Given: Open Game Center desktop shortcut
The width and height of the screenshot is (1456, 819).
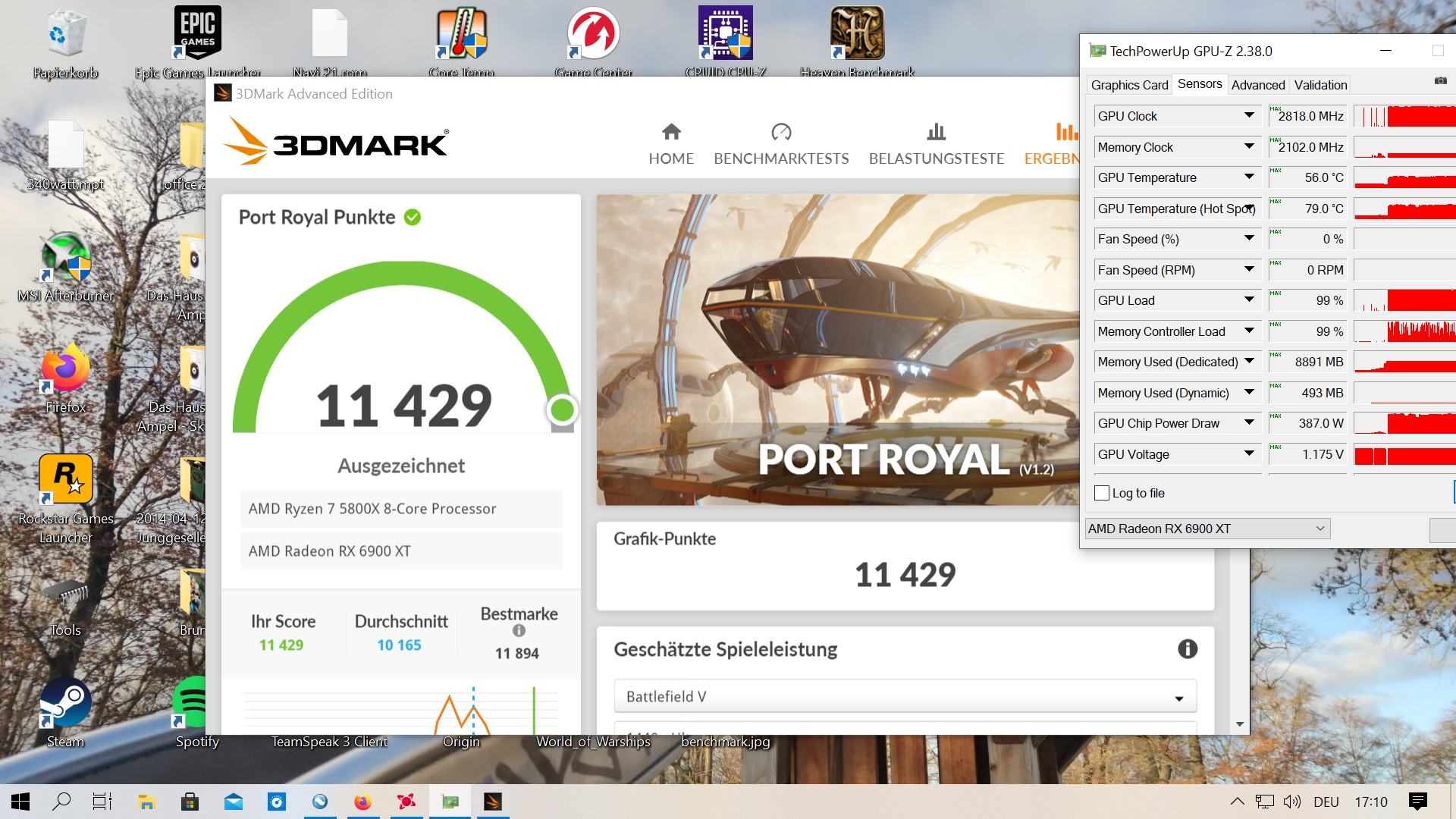Looking at the screenshot, I should [593, 42].
